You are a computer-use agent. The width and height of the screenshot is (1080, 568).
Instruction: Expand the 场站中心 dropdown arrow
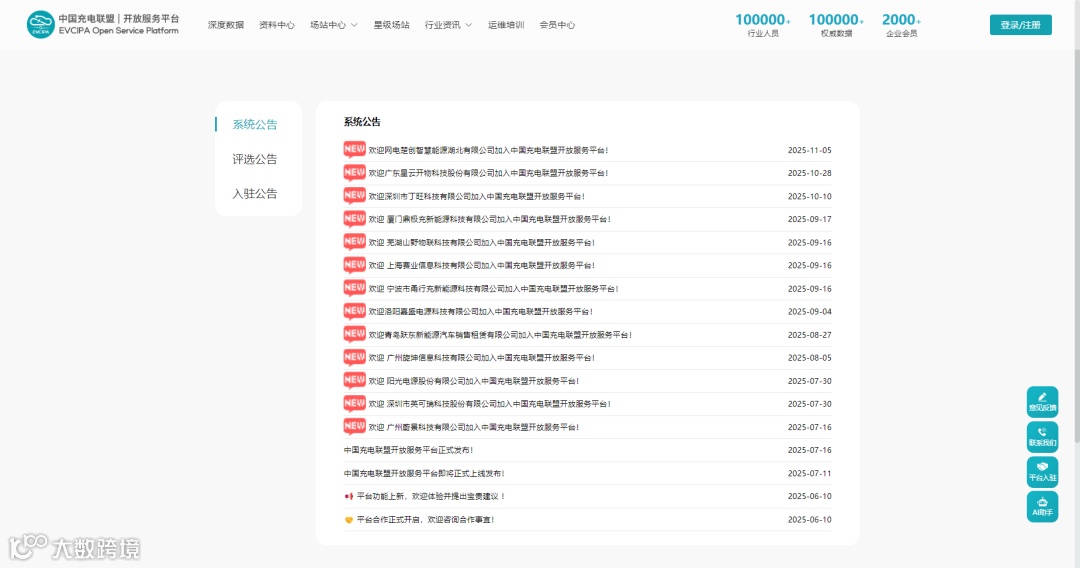354,25
